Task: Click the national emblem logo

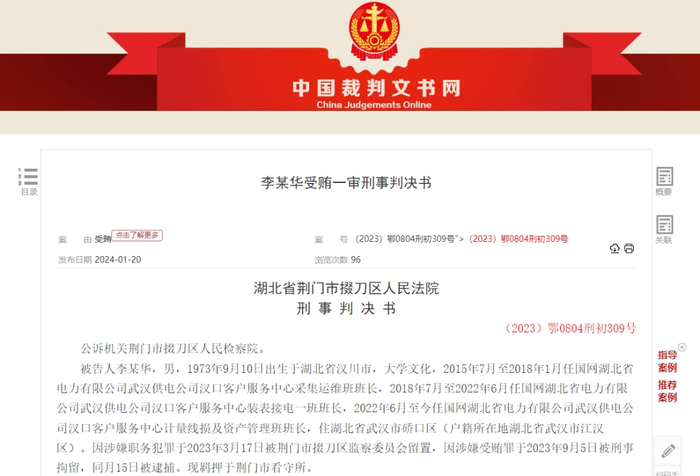Action: (374, 31)
